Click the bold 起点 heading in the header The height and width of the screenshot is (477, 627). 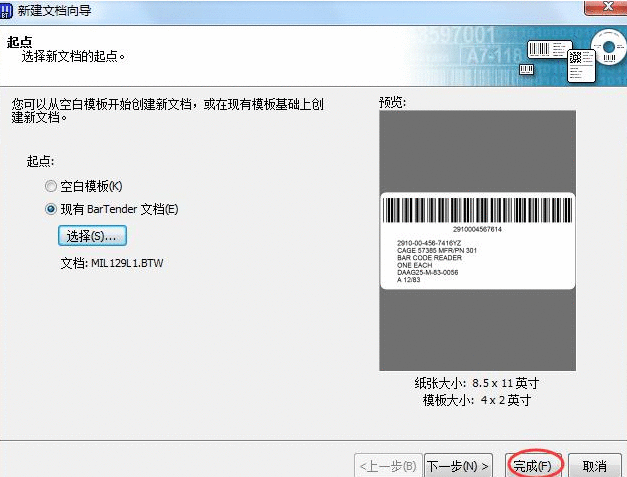[x=20, y=42]
